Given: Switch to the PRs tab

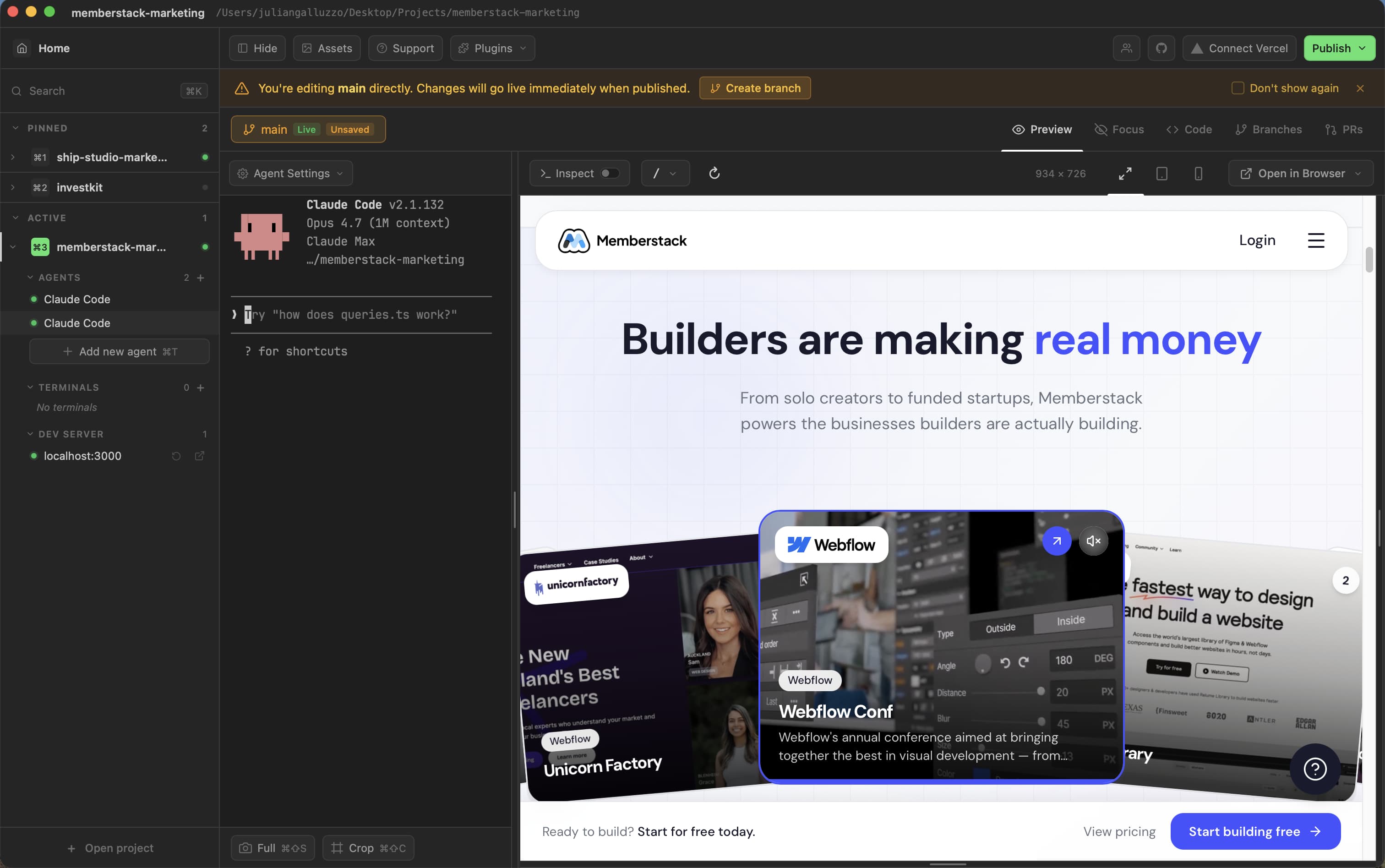Looking at the screenshot, I should [1344, 130].
